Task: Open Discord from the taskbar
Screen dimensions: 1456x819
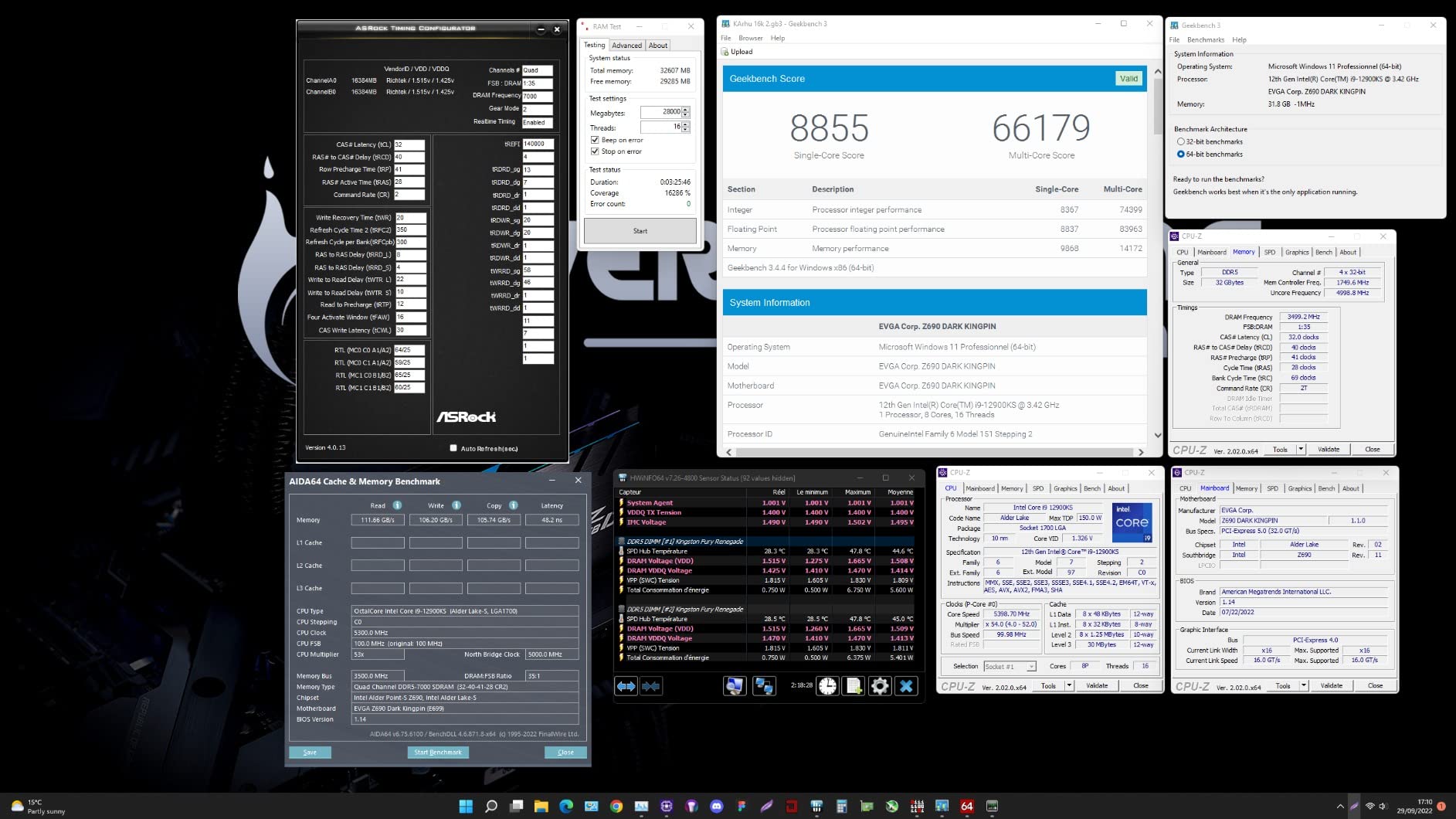Action: tap(716, 807)
